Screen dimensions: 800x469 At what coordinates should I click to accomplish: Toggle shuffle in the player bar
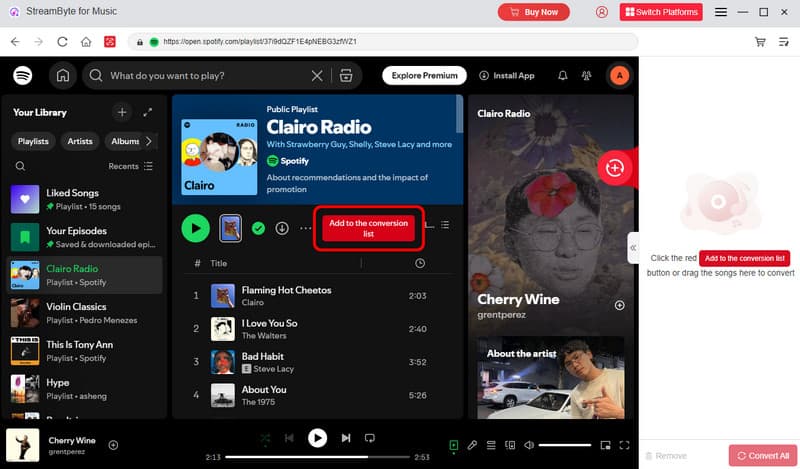coord(265,438)
